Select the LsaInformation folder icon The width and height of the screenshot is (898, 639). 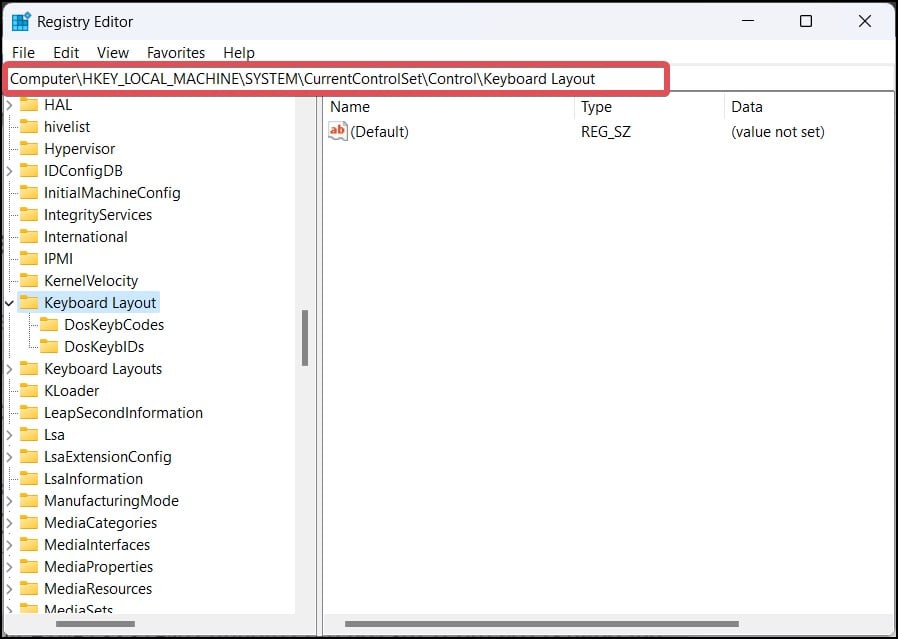coord(29,479)
